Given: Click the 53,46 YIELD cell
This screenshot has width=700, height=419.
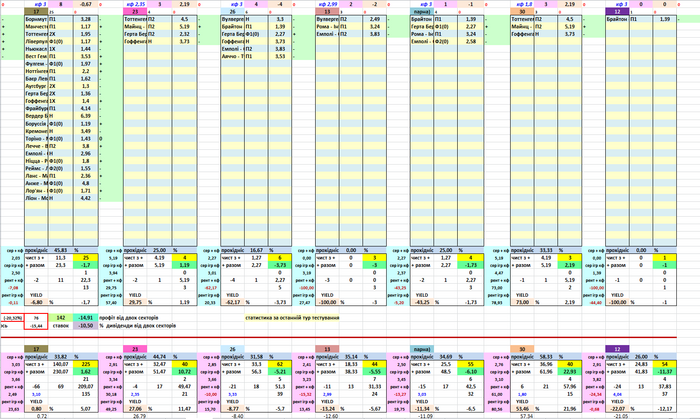Looking at the screenshot, I should pyautogui.click(x=522, y=409).
